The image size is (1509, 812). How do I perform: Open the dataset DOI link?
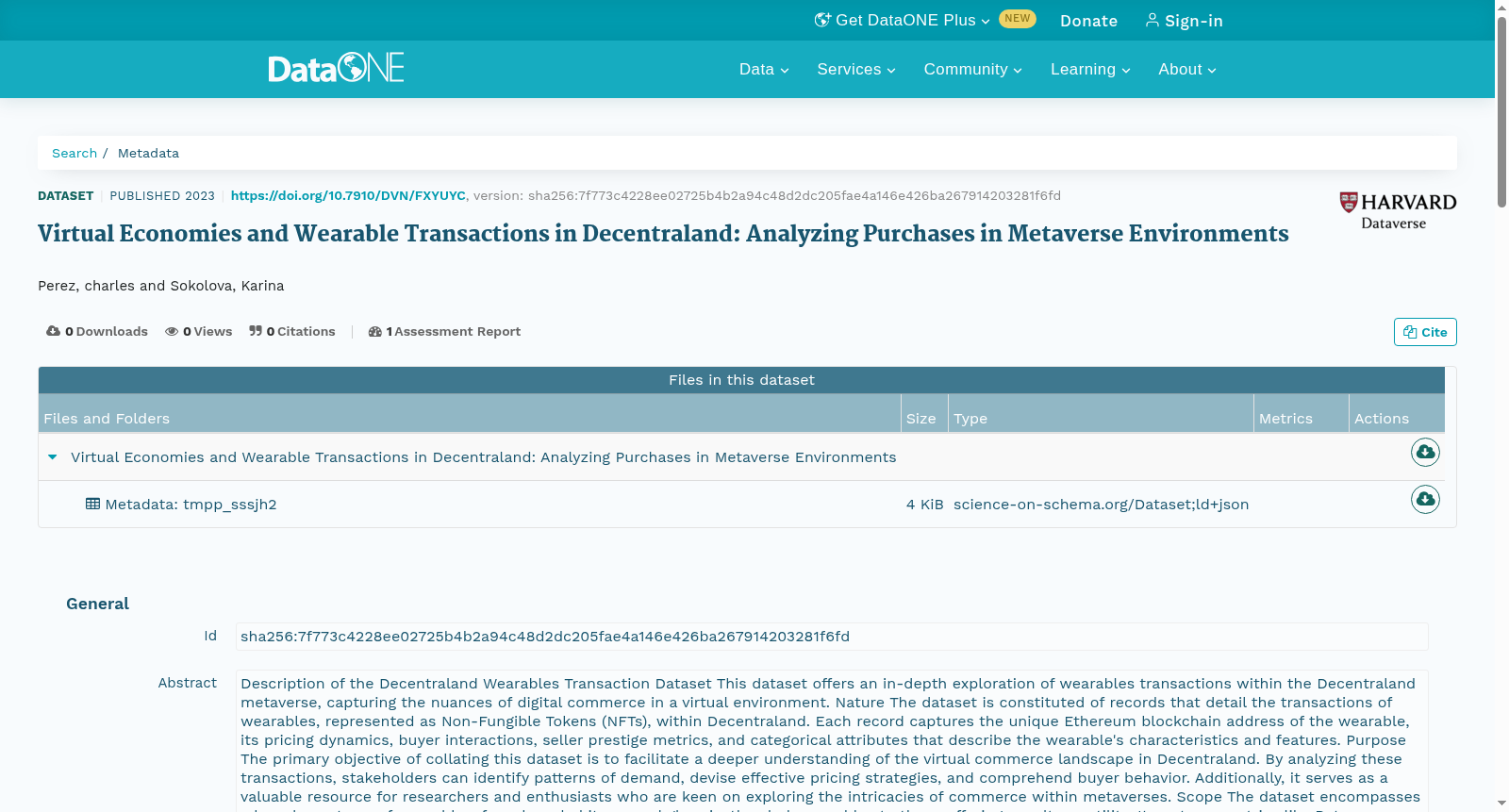(348, 195)
